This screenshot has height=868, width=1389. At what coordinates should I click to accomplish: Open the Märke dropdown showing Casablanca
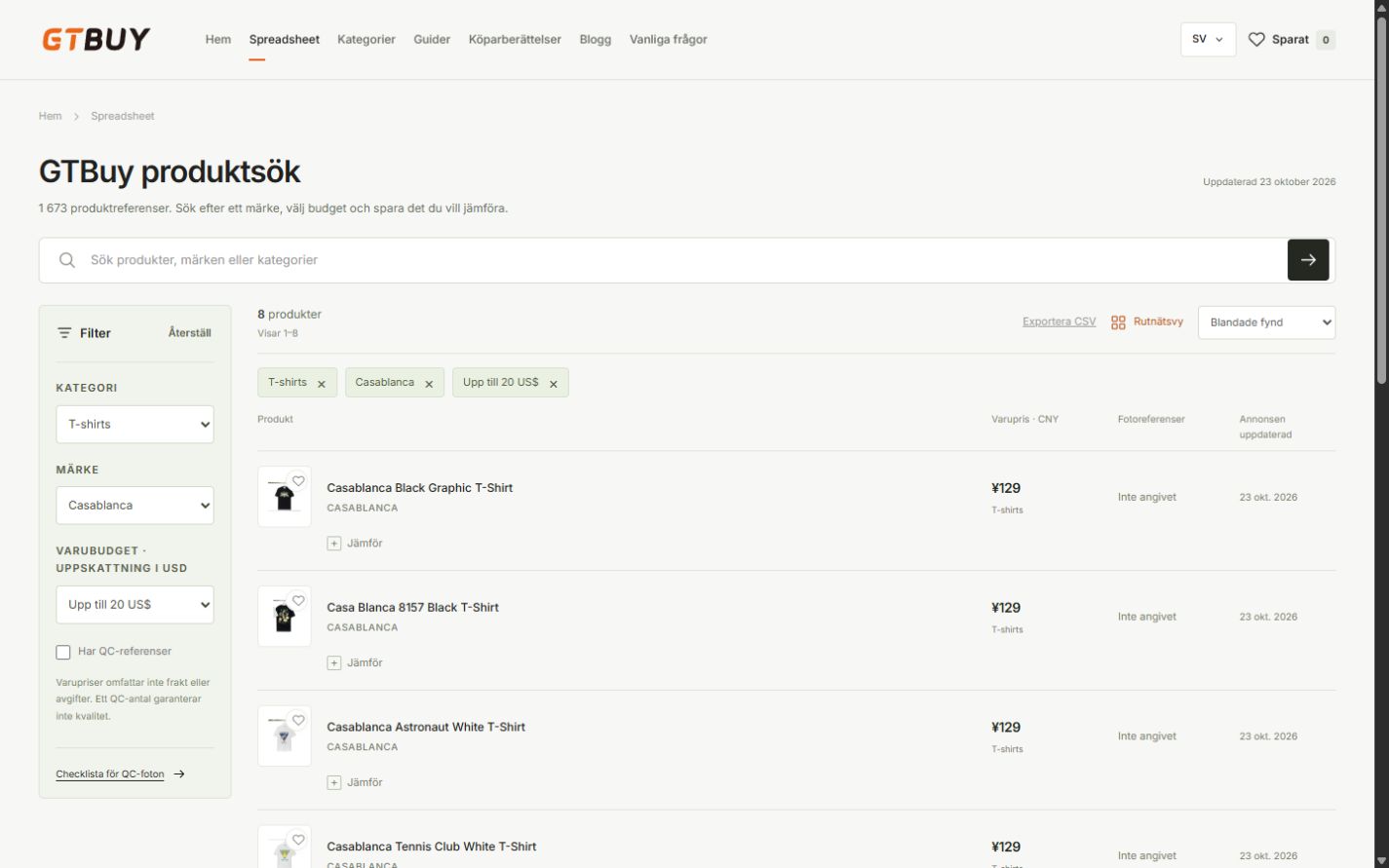point(135,506)
